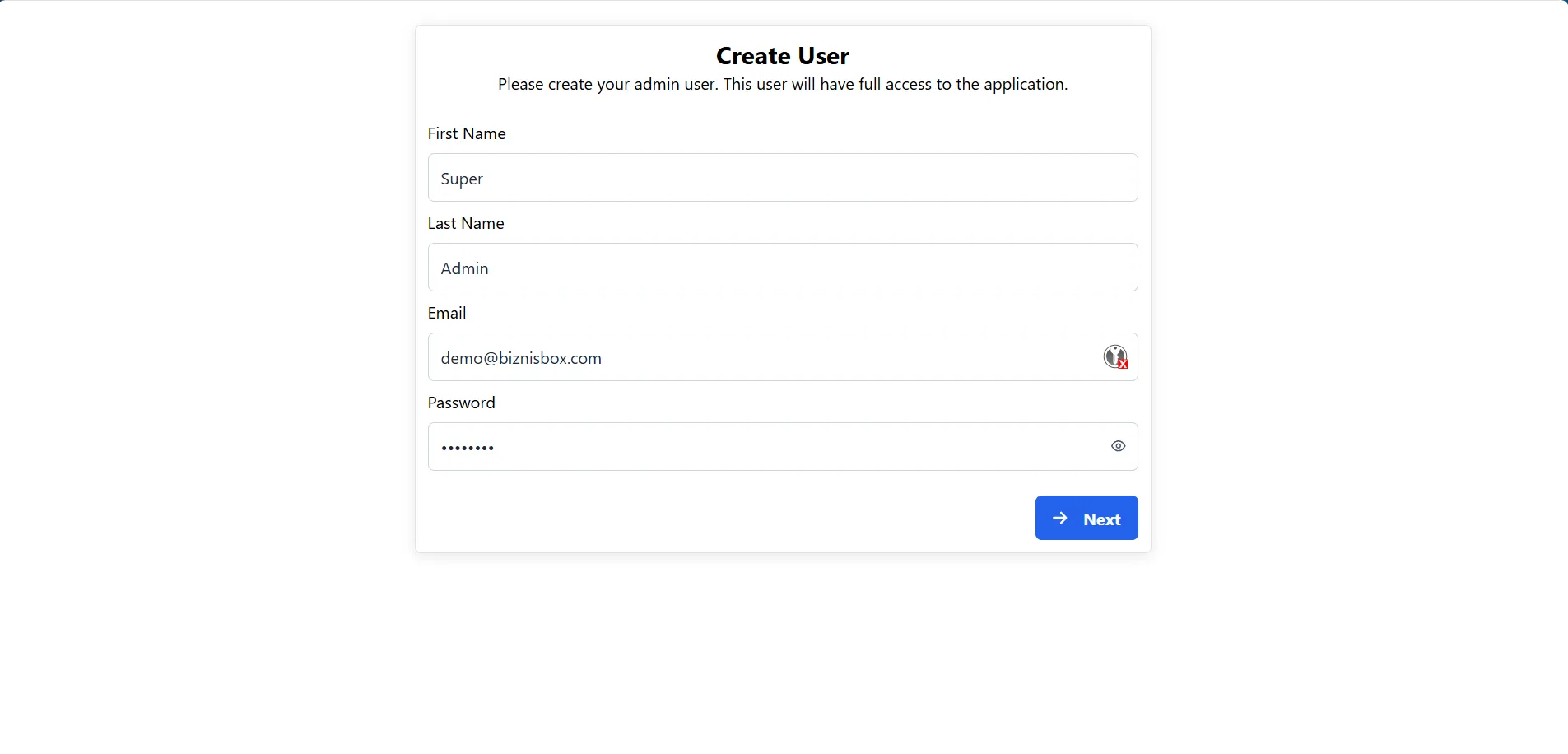The height and width of the screenshot is (754, 1568).
Task: Click the Email field with demo@biznisbox.com
Action: (741, 356)
